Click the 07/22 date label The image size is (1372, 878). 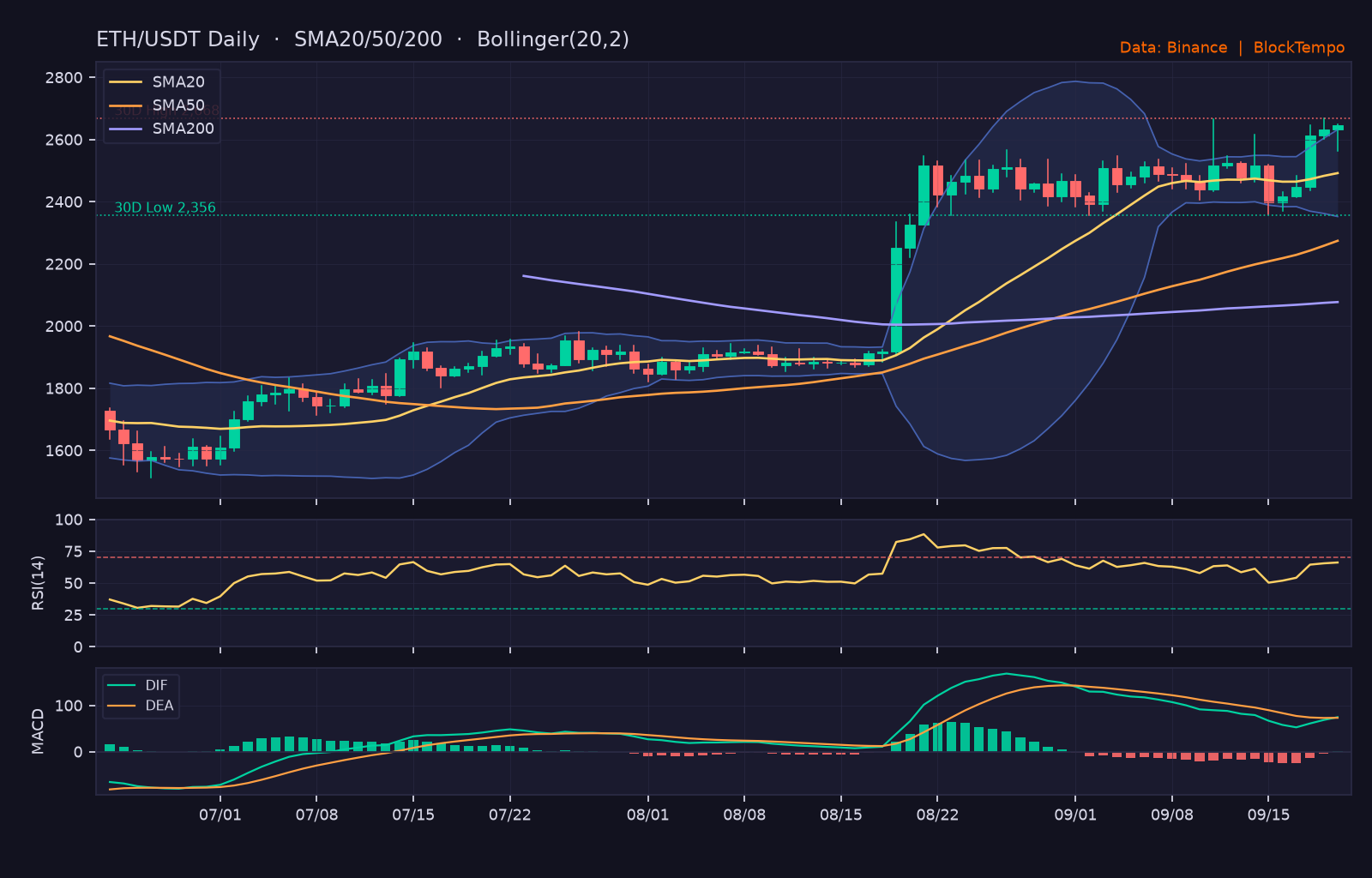tap(510, 815)
